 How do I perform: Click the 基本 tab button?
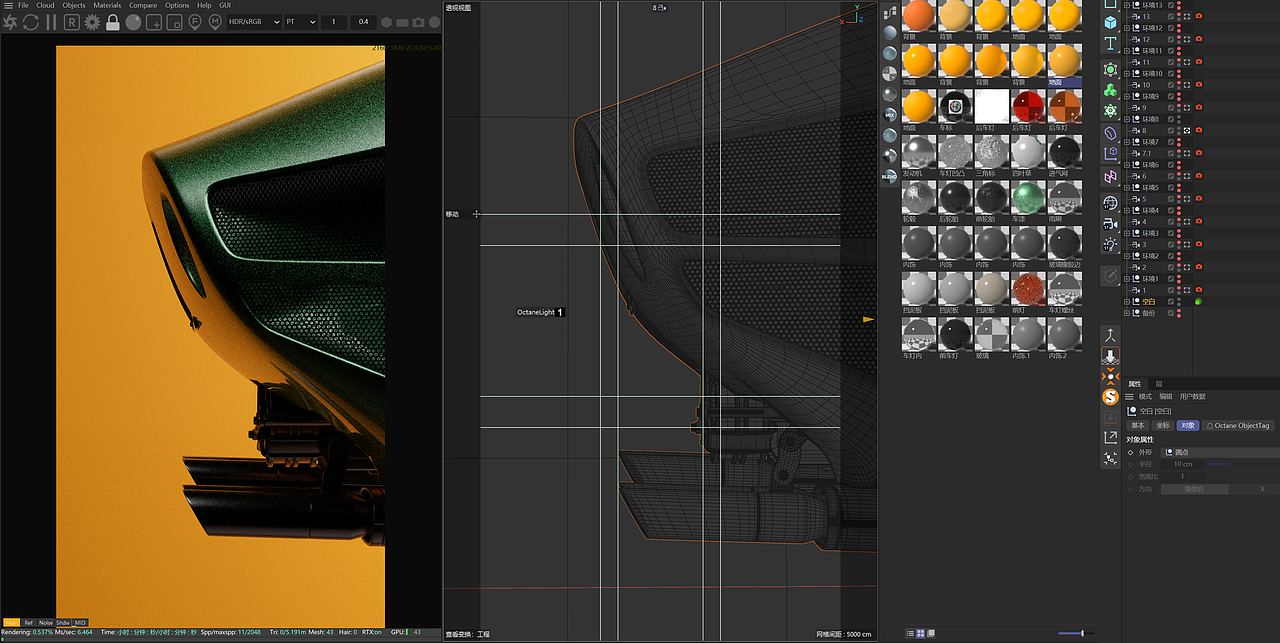[x=1138, y=425]
